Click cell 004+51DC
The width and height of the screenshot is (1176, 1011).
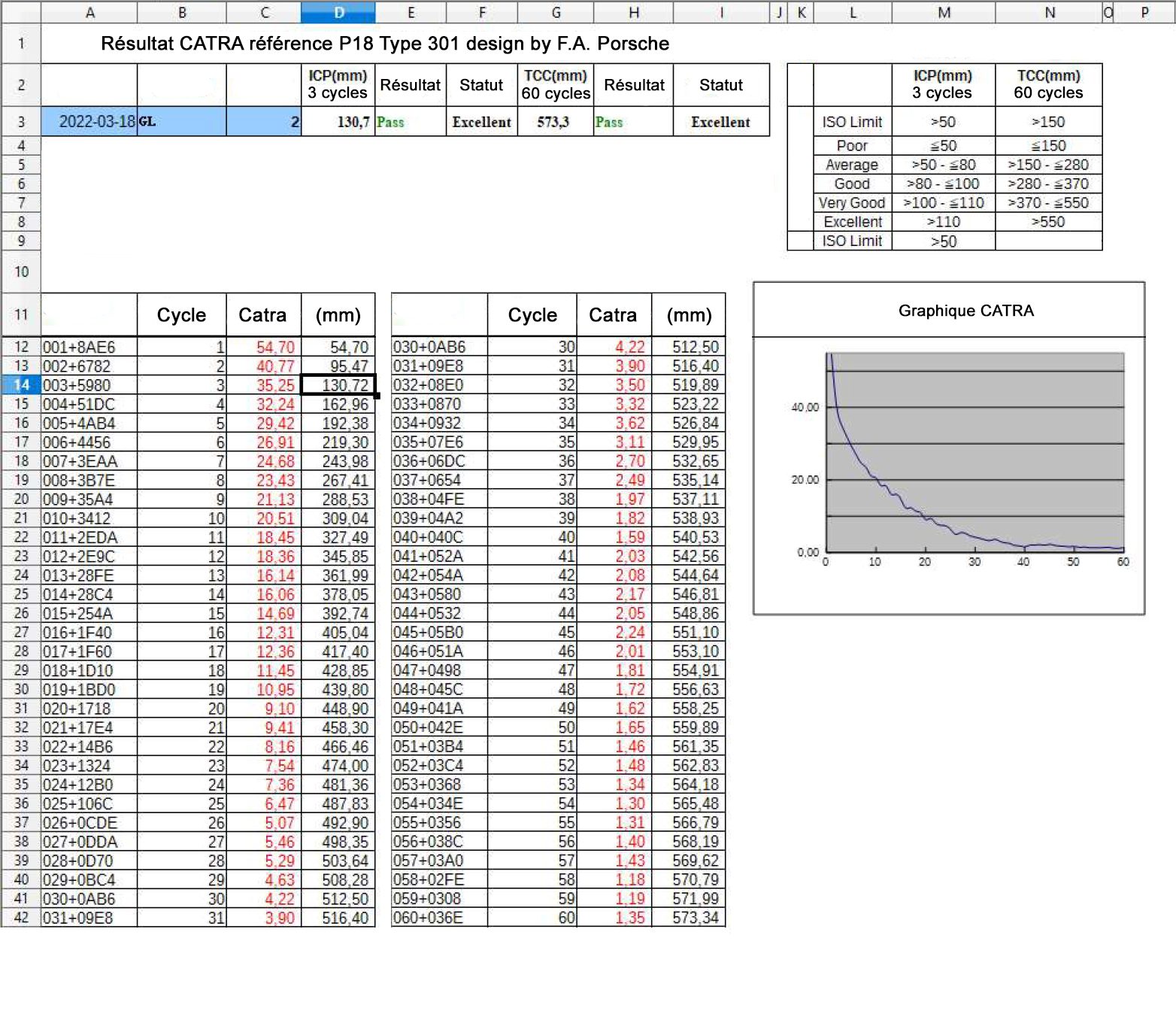point(89,404)
